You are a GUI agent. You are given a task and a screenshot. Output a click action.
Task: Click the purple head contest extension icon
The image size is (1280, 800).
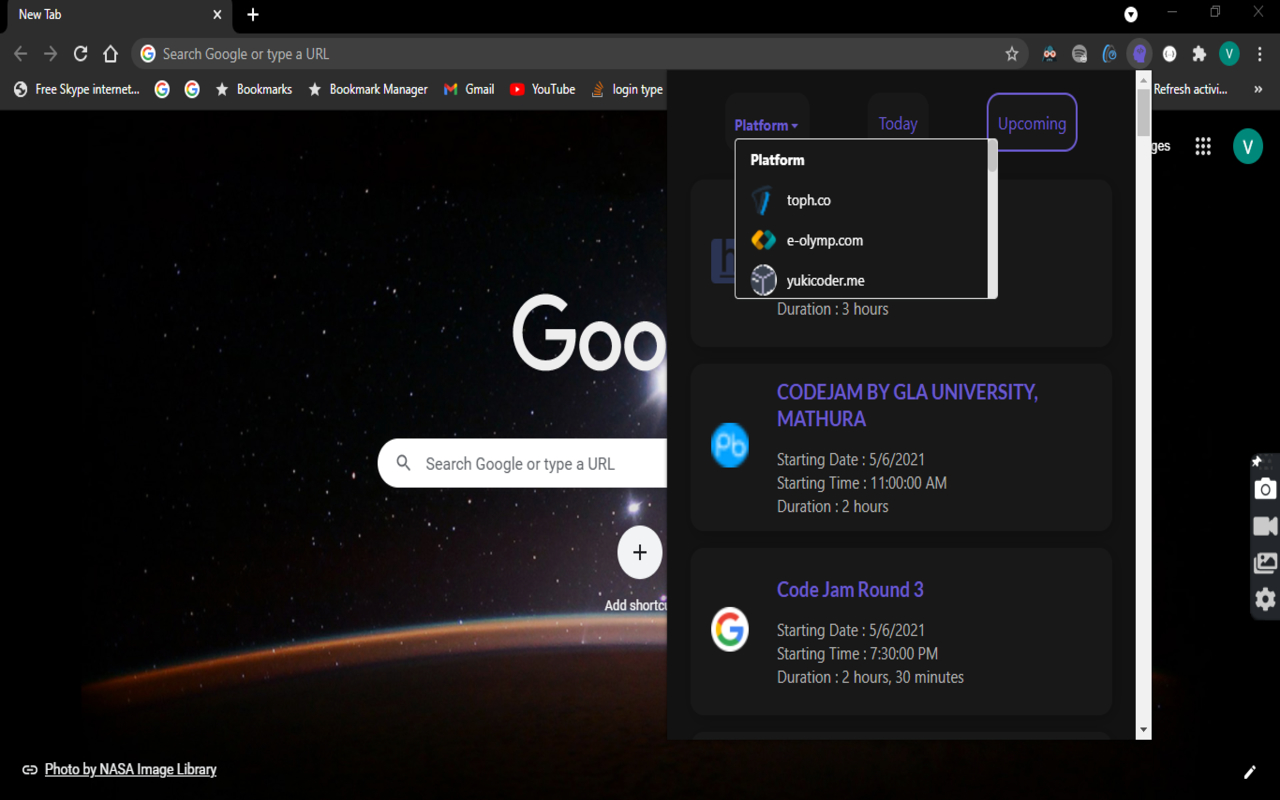click(1139, 54)
